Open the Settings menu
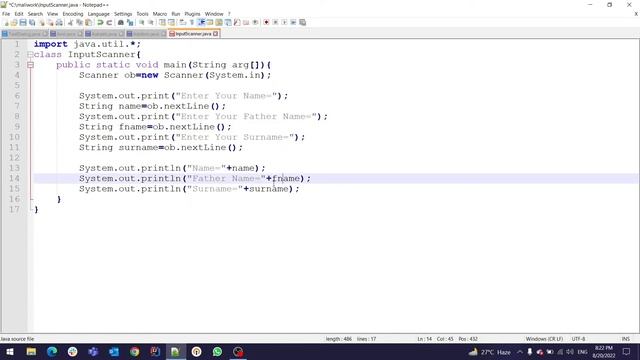This screenshot has width=640, height=360. click(x=123, y=14)
